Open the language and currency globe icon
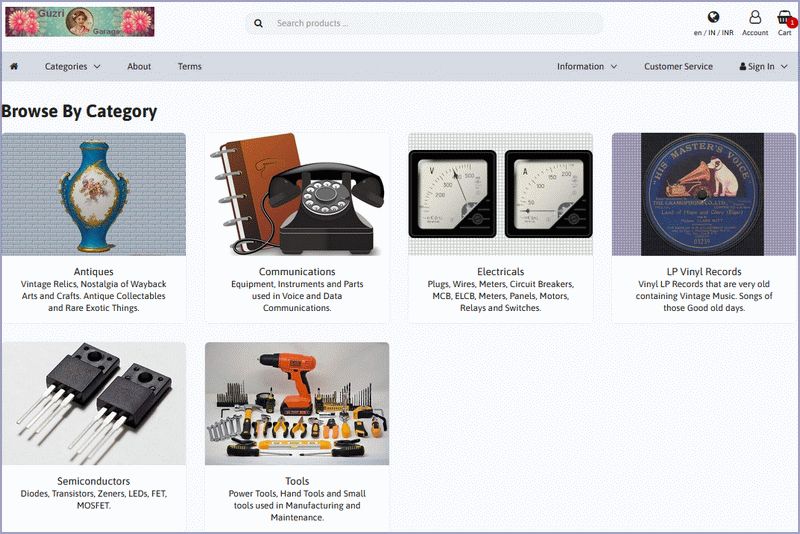This screenshot has width=800, height=534. click(713, 17)
